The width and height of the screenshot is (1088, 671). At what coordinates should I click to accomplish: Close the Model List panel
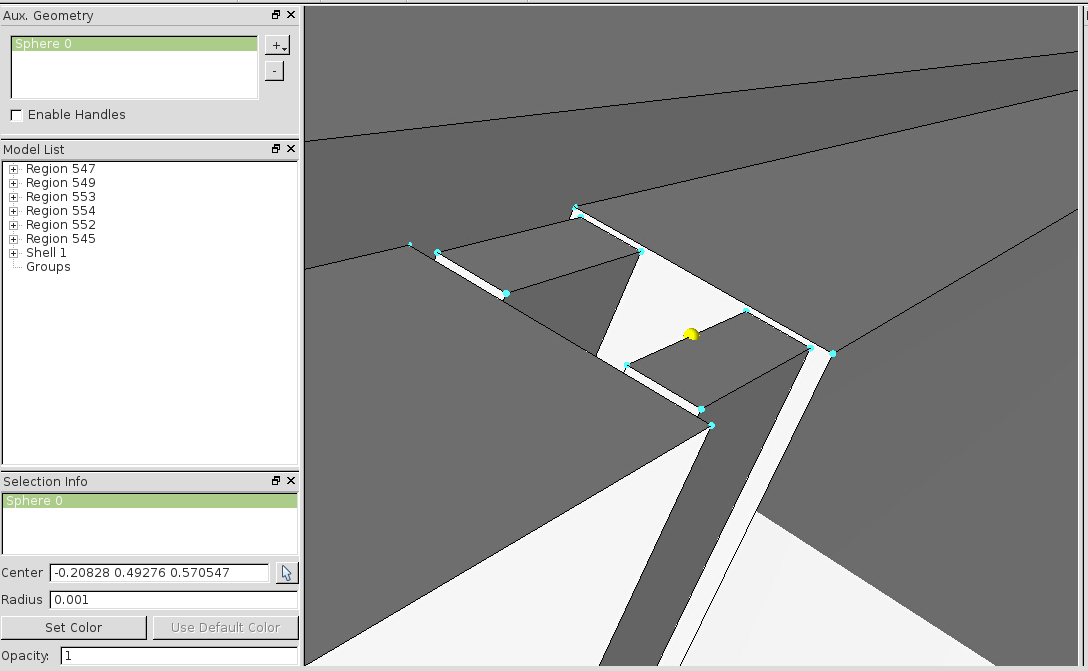(291, 148)
